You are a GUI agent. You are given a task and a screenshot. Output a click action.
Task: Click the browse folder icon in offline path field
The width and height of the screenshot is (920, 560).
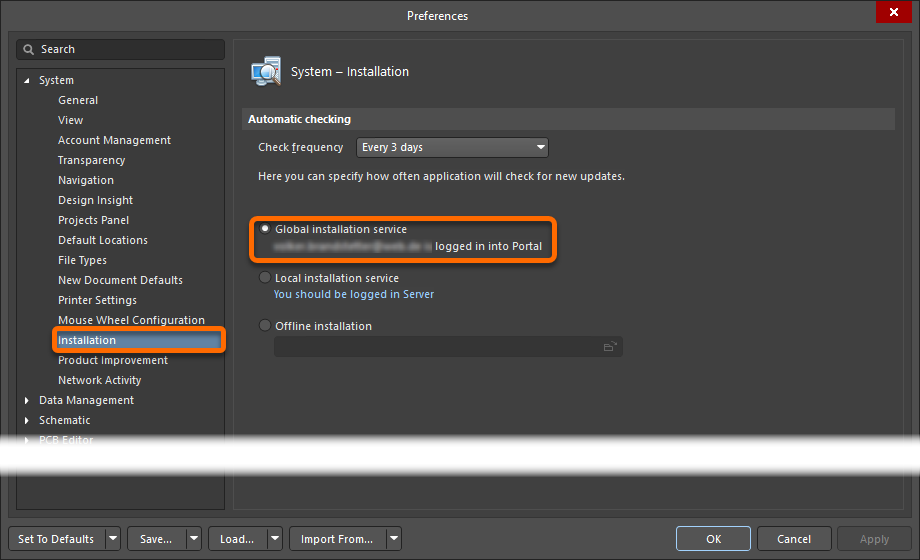(x=610, y=347)
